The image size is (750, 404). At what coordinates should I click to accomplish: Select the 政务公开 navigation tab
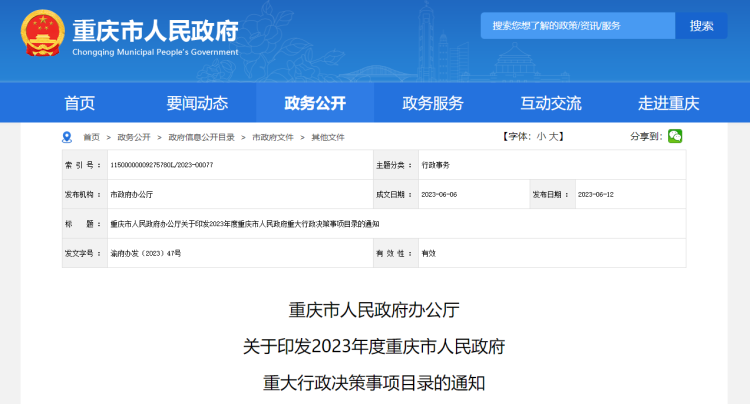point(315,103)
